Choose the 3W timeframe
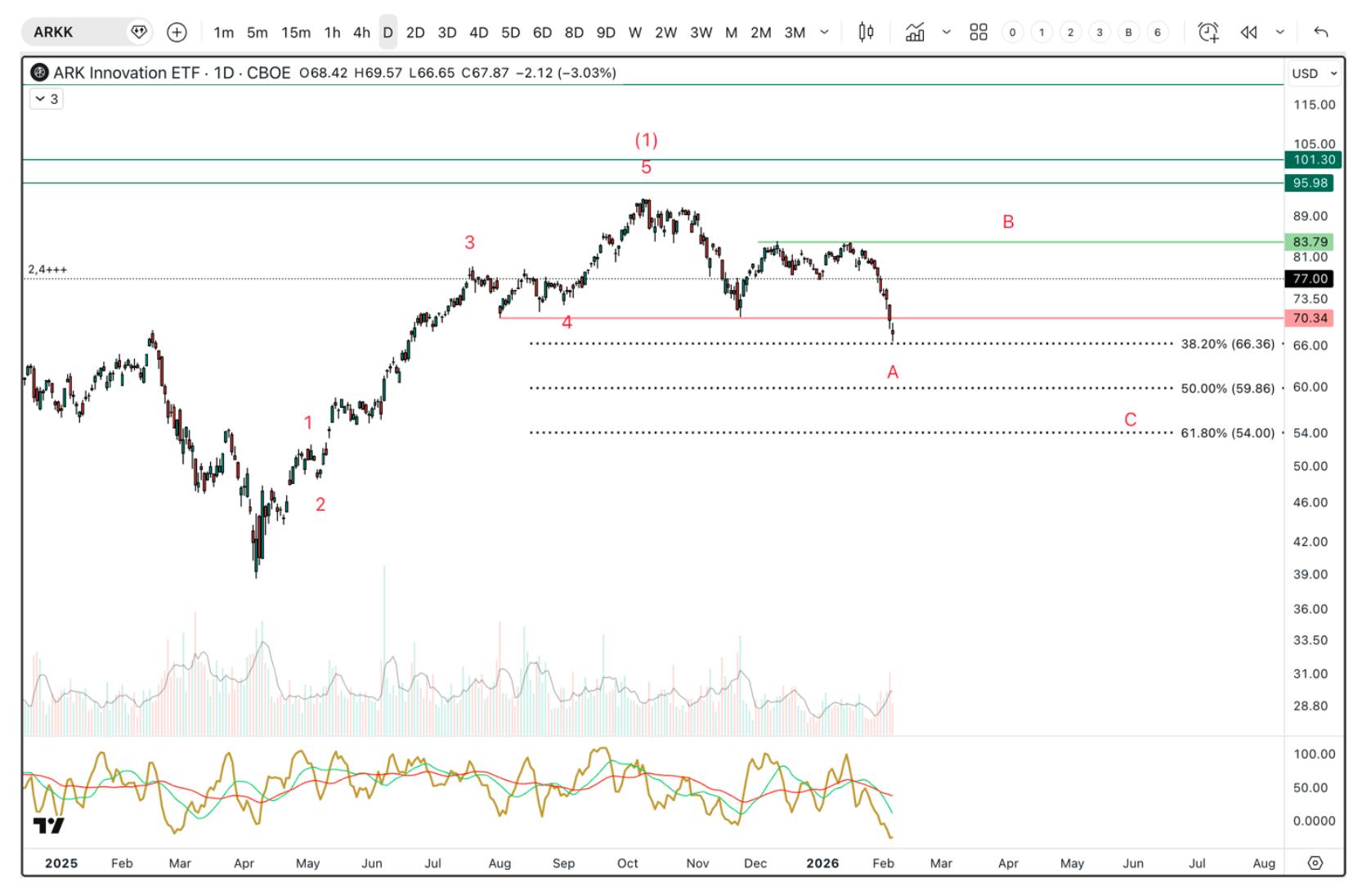Image resolution: width=1362 pixels, height=896 pixels. (x=701, y=32)
